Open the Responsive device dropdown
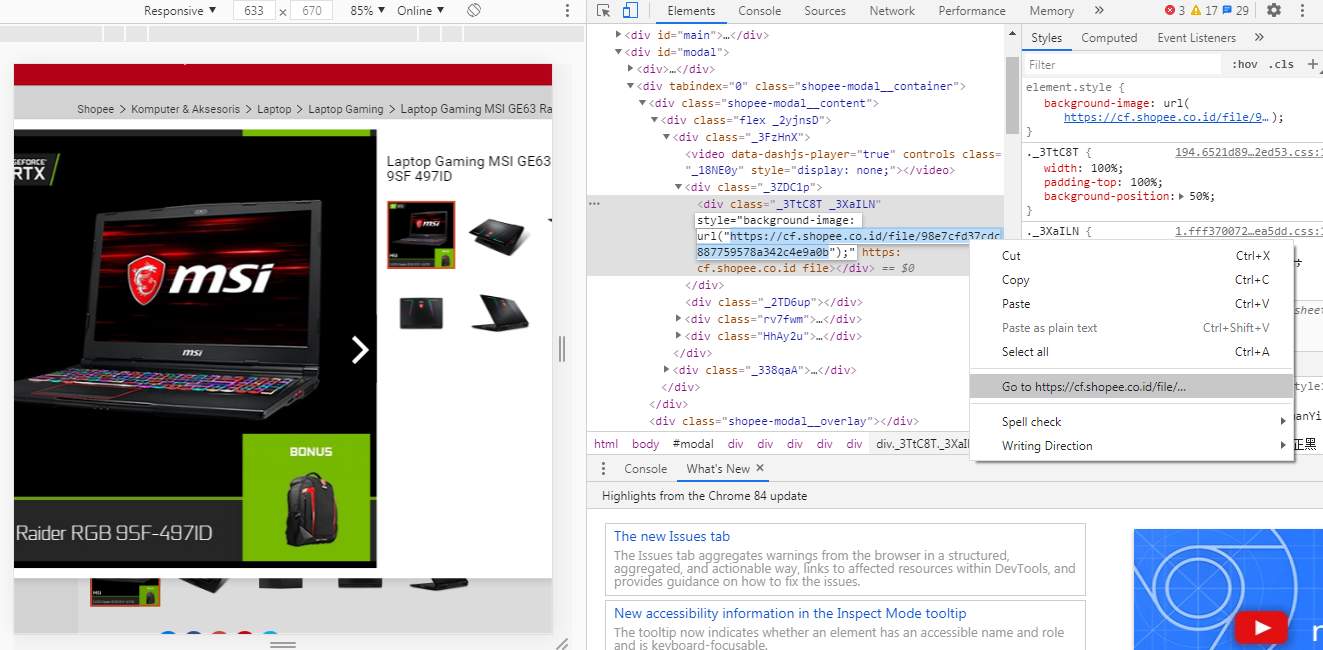Viewport: 1323px width, 650px height. point(180,10)
